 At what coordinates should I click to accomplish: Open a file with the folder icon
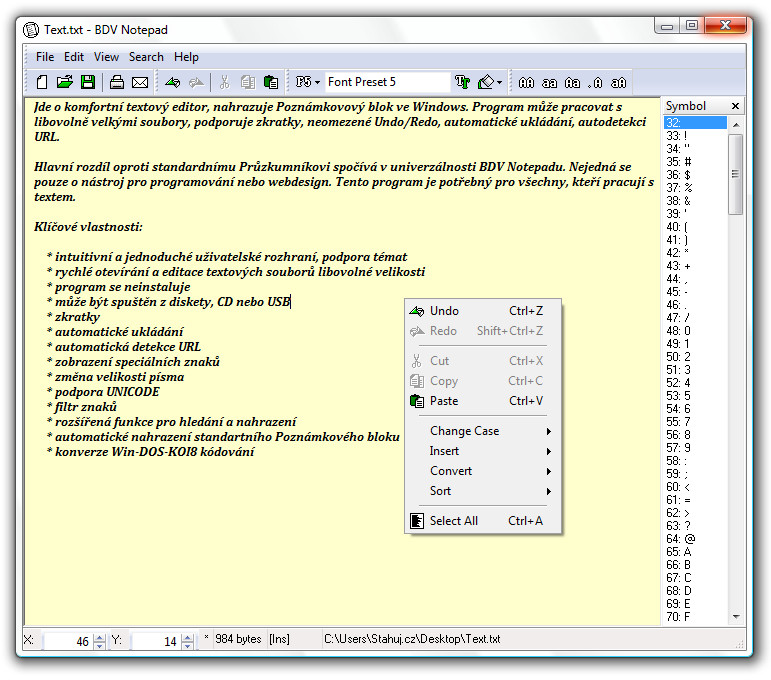point(64,82)
